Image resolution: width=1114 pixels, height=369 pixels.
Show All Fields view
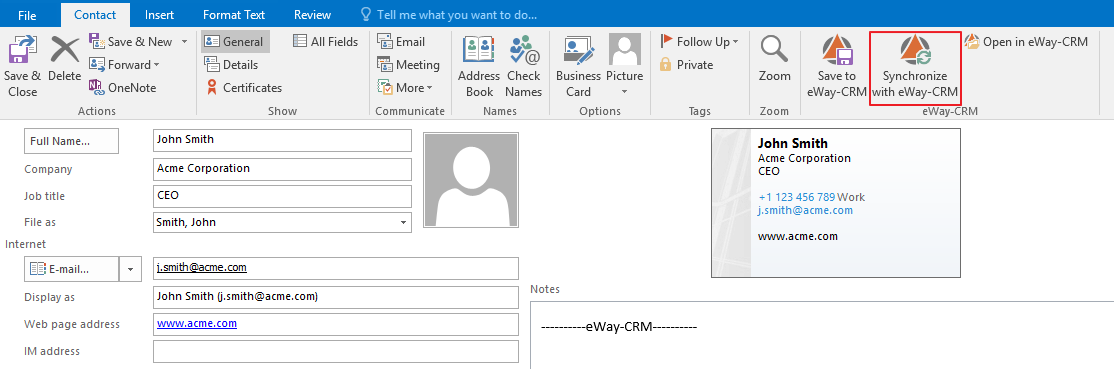point(325,41)
